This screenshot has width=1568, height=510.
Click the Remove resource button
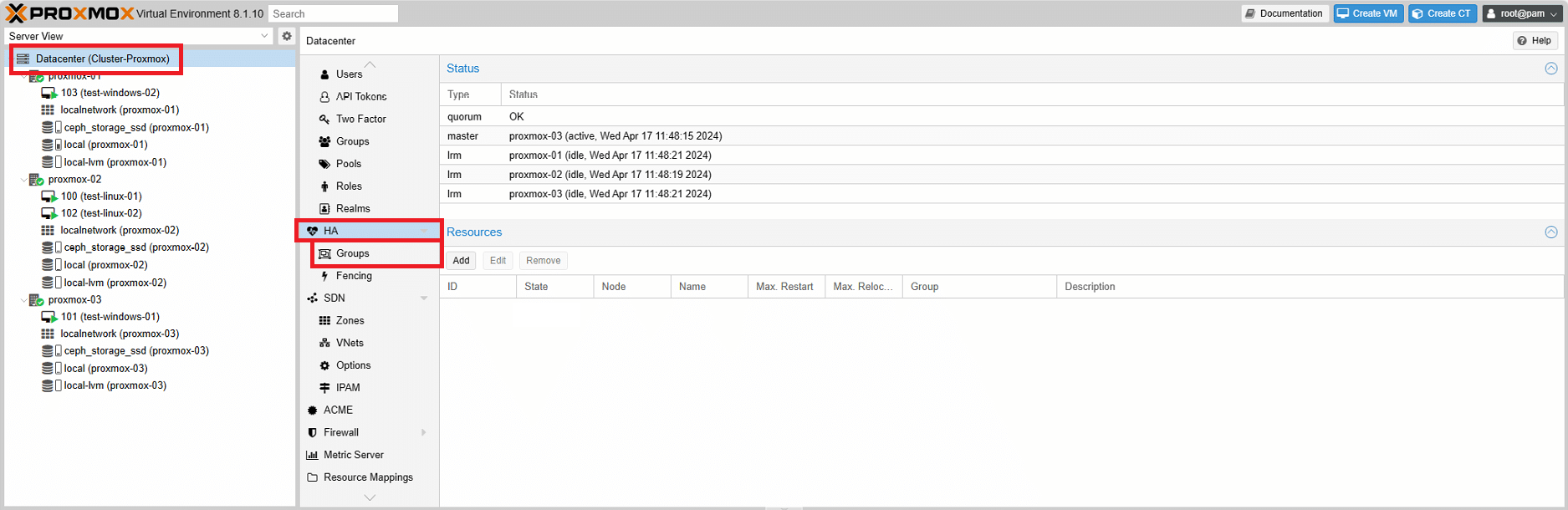[x=544, y=261]
